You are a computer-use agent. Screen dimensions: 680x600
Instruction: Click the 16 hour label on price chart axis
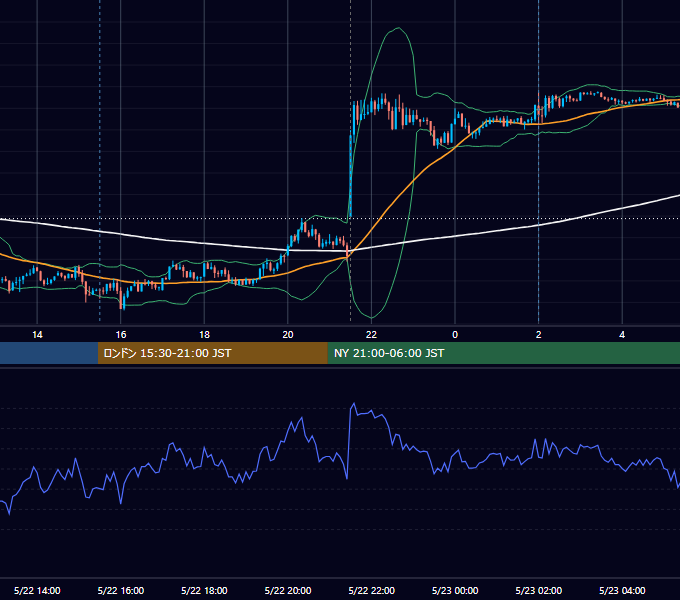(x=121, y=335)
